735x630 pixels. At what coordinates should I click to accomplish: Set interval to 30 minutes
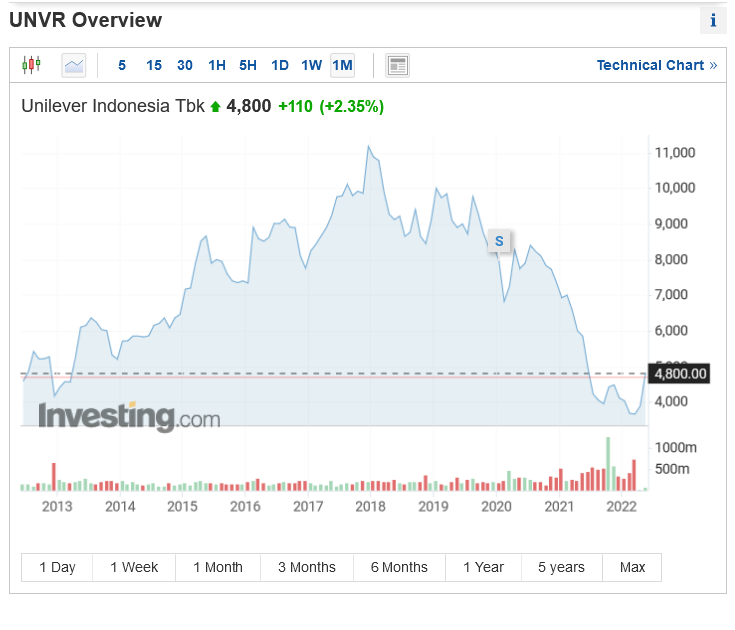pyautogui.click(x=185, y=65)
